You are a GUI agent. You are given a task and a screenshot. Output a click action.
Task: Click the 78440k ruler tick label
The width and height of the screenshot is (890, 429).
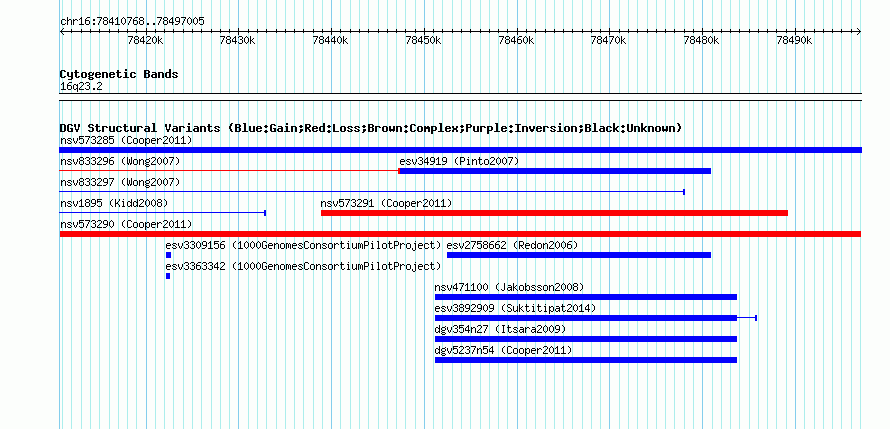point(331,40)
